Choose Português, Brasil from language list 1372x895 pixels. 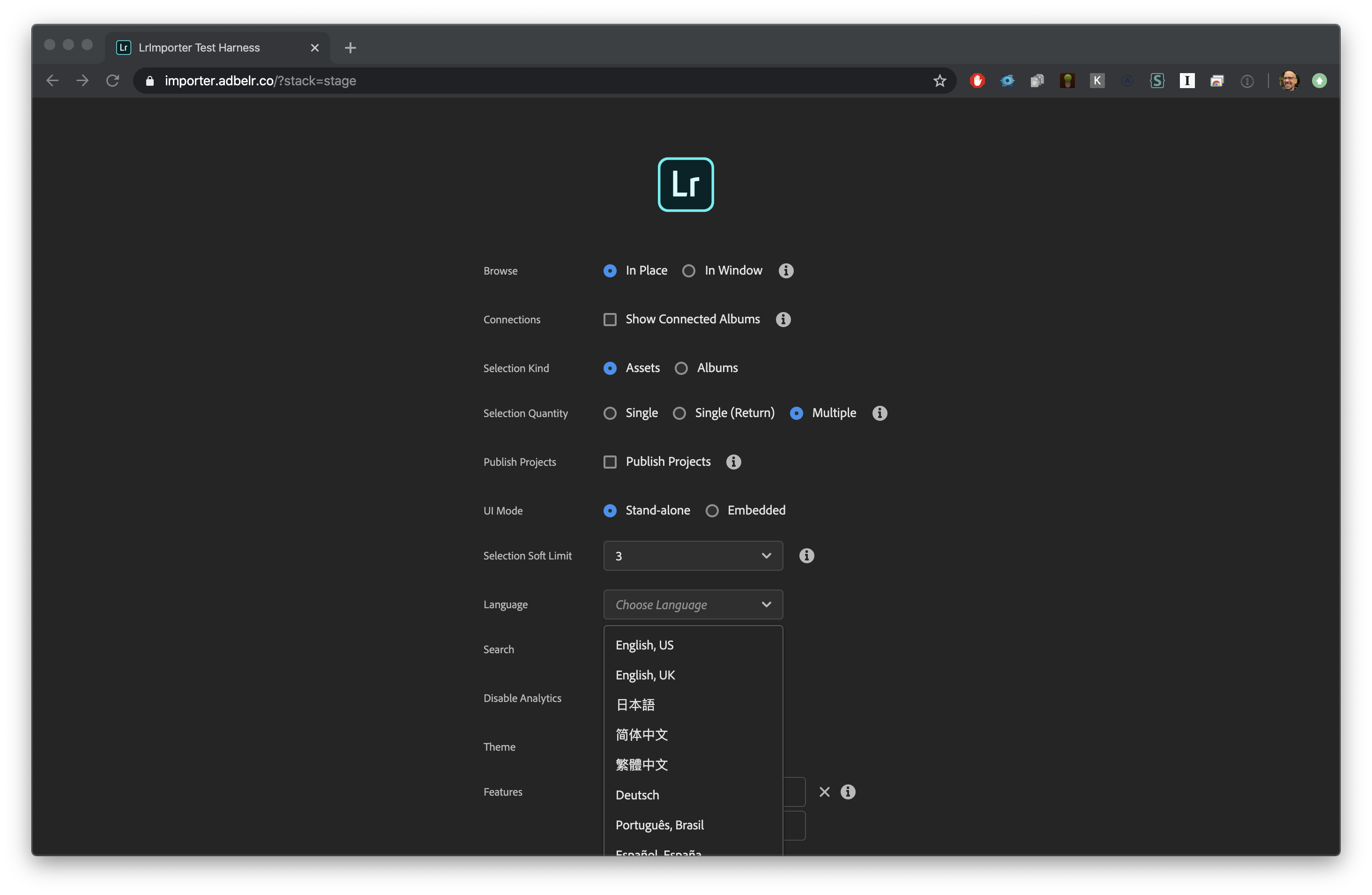pyautogui.click(x=693, y=825)
